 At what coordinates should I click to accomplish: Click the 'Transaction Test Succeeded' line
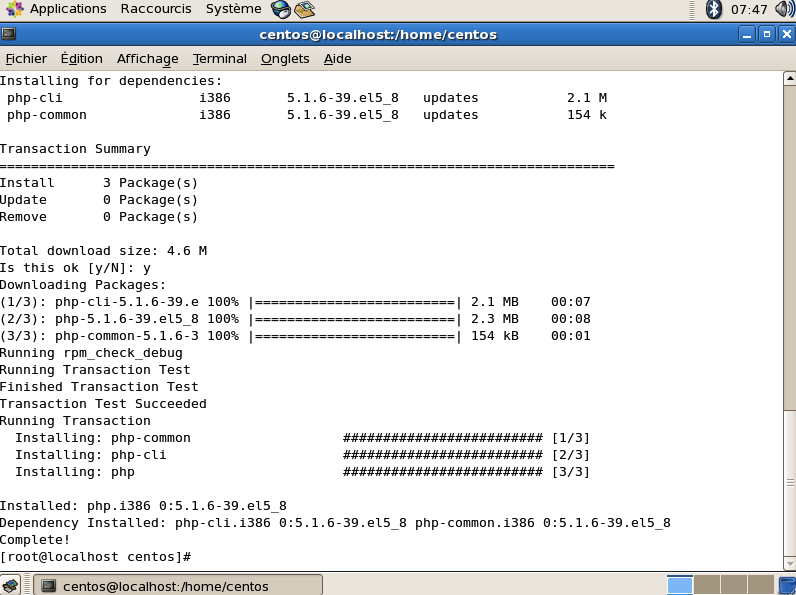(103, 404)
